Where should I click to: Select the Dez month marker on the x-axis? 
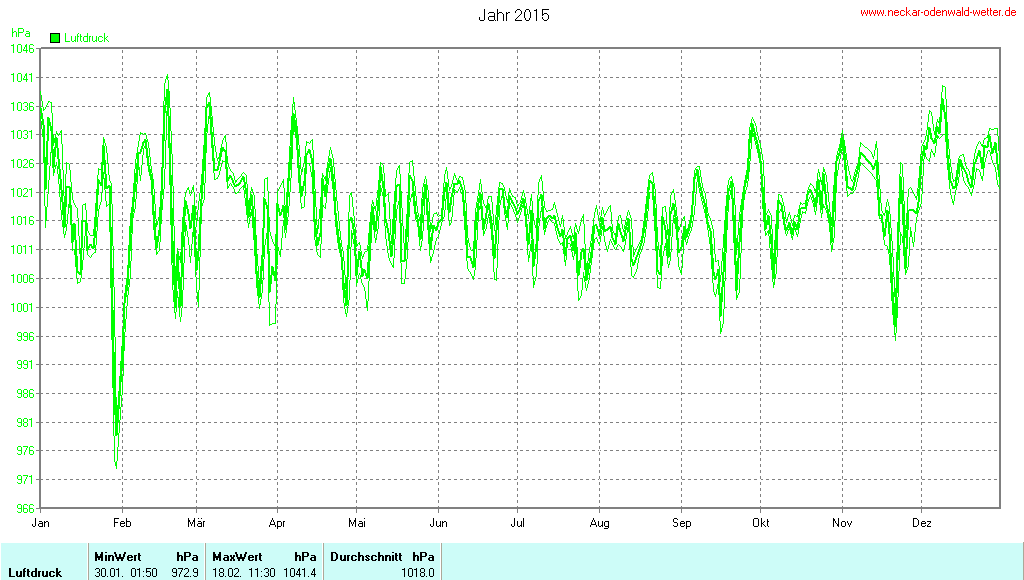(922, 523)
